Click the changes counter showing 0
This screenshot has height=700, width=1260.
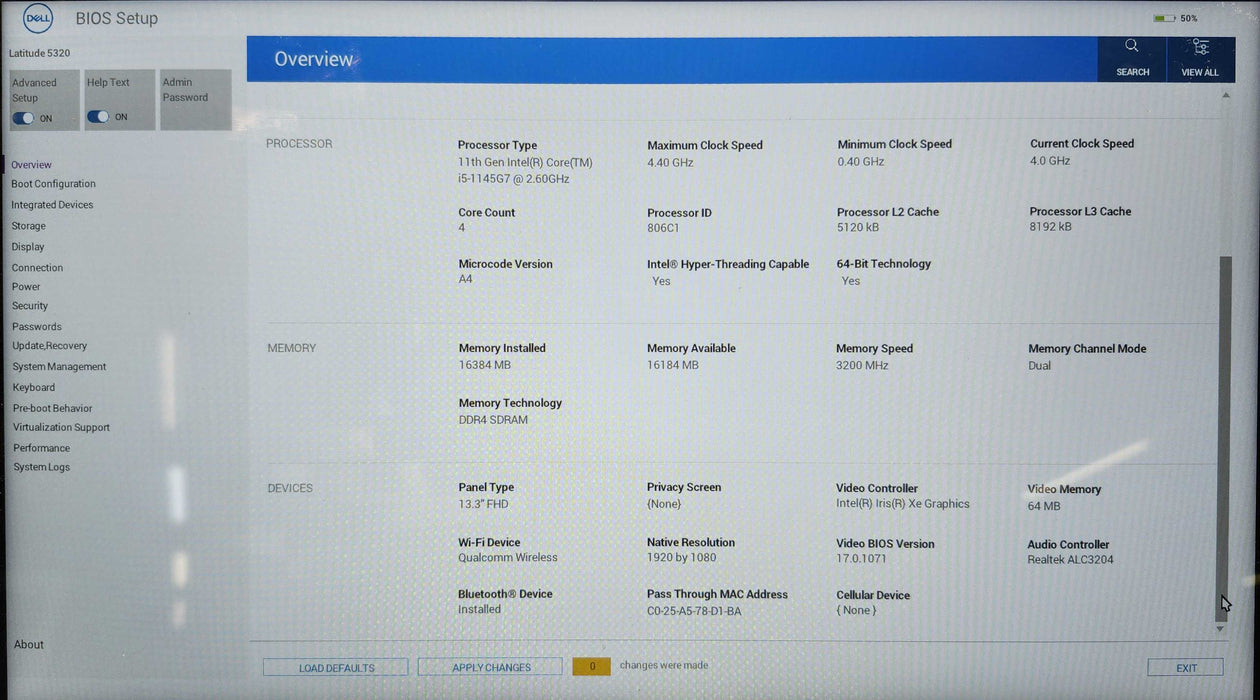(592, 666)
